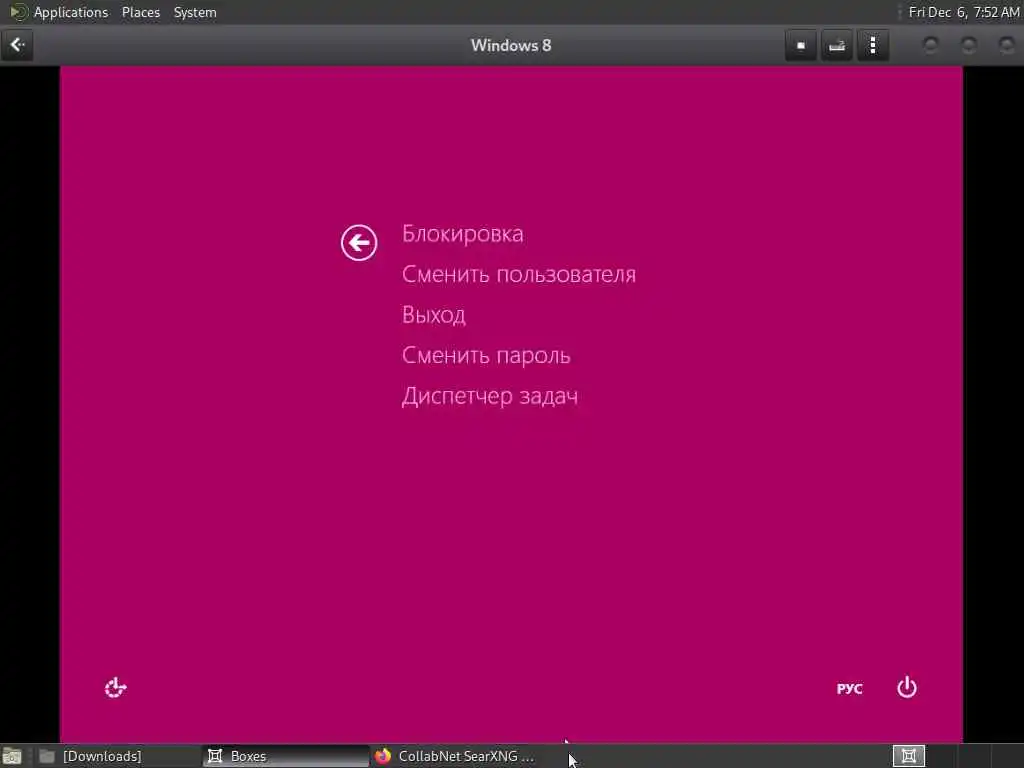The image size is (1024, 768).
Task: Click the round back arrow in Windows
Action: pyautogui.click(x=359, y=243)
